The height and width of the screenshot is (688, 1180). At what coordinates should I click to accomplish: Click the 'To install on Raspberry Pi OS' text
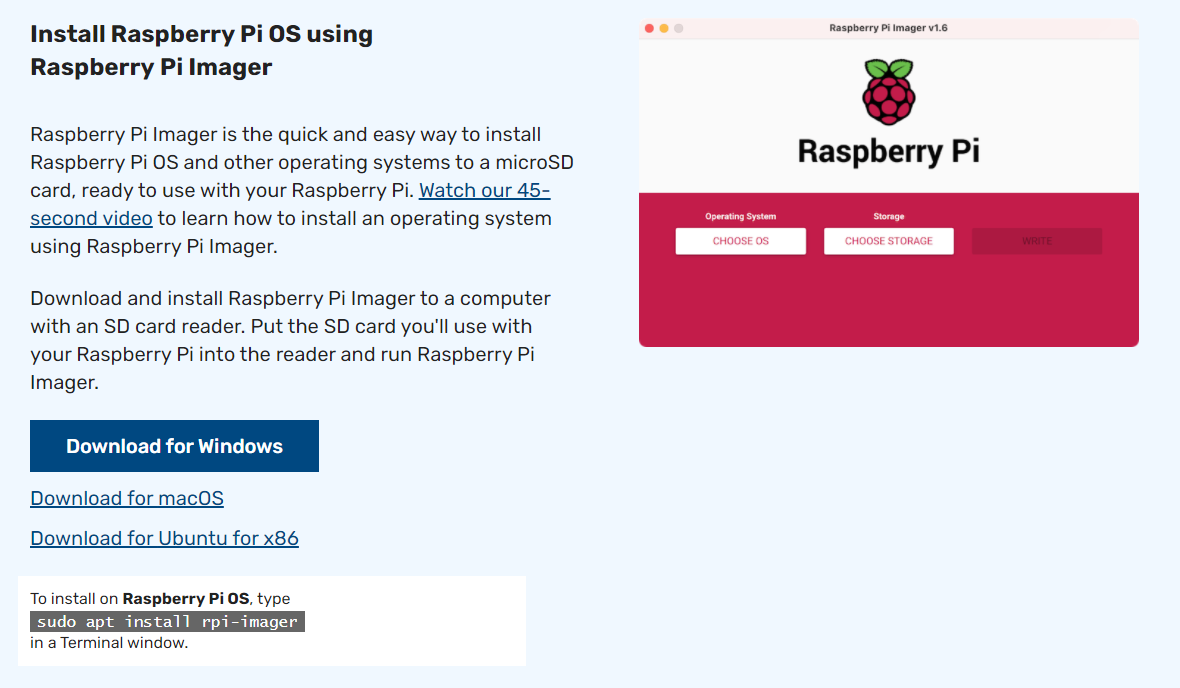coord(139,598)
